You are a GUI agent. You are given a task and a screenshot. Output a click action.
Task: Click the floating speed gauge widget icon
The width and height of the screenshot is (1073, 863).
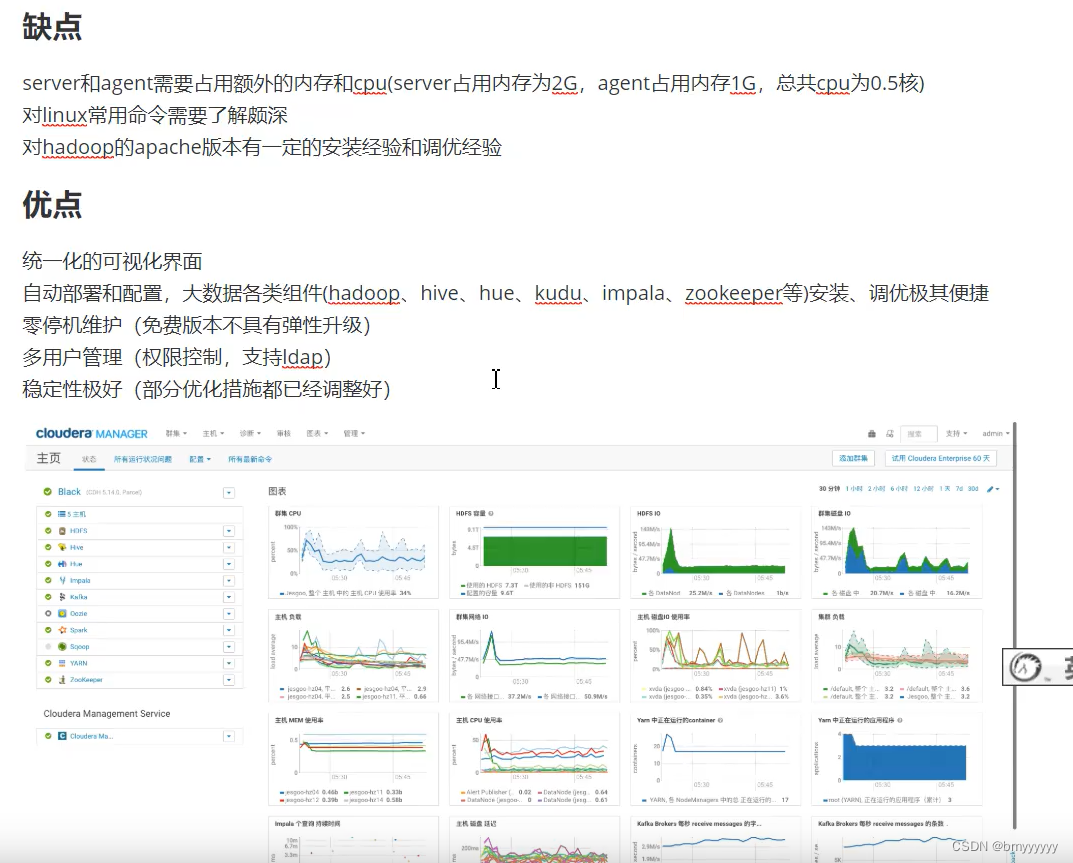click(x=1025, y=667)
